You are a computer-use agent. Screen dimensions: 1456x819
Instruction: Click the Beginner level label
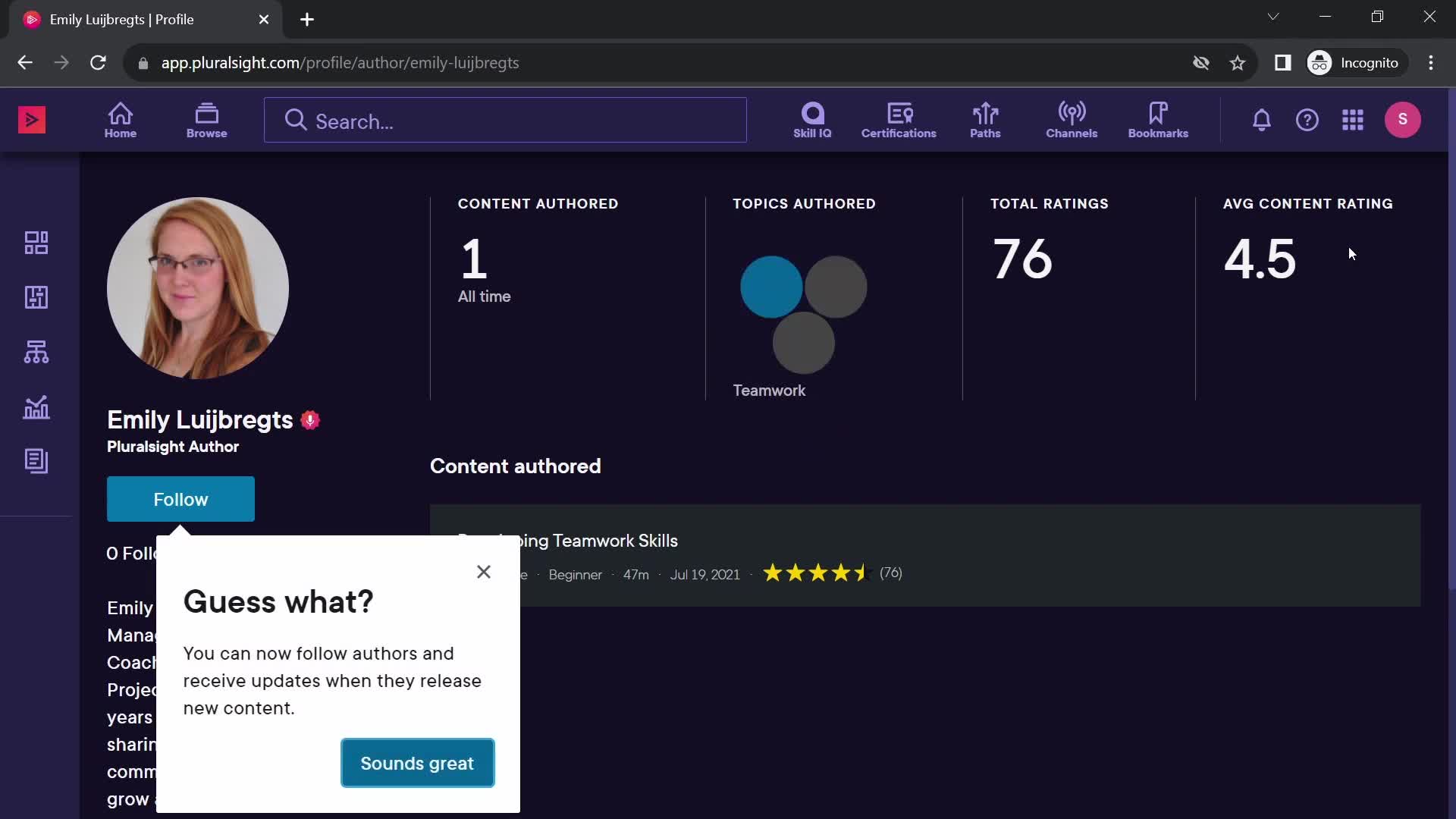click(x=575, y=575)
